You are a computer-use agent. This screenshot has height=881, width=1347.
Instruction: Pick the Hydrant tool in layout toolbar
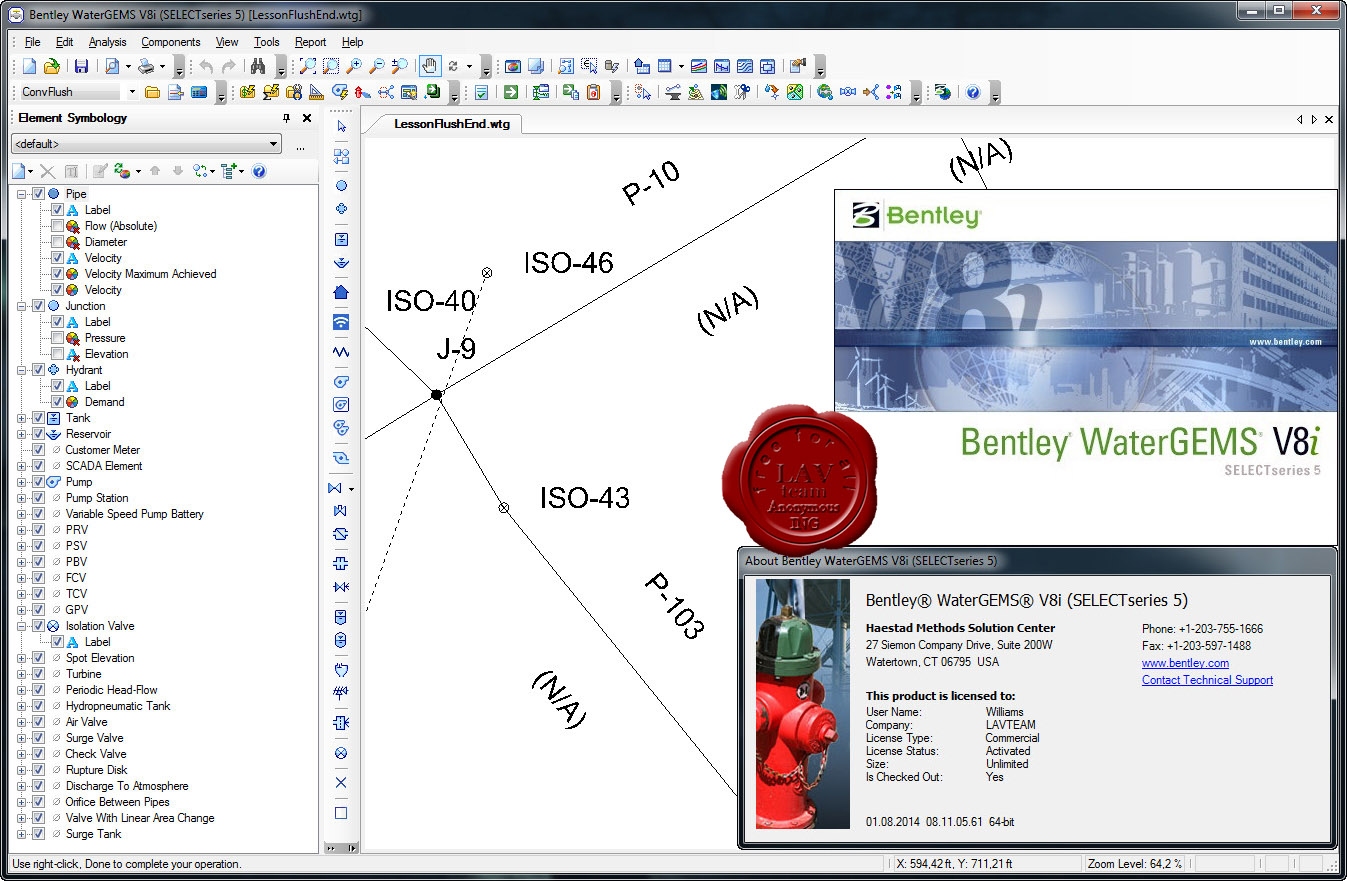point(341,209)
